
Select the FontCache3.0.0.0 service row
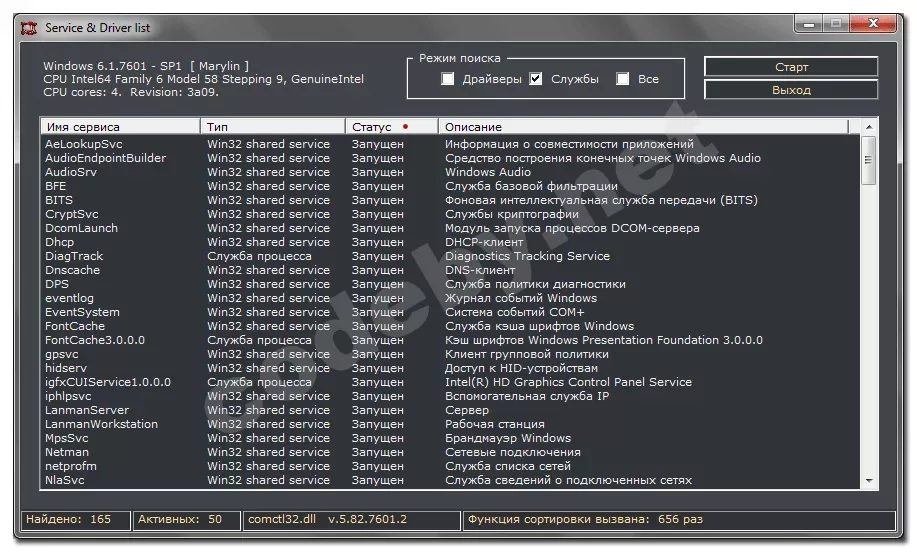[450, 340]
